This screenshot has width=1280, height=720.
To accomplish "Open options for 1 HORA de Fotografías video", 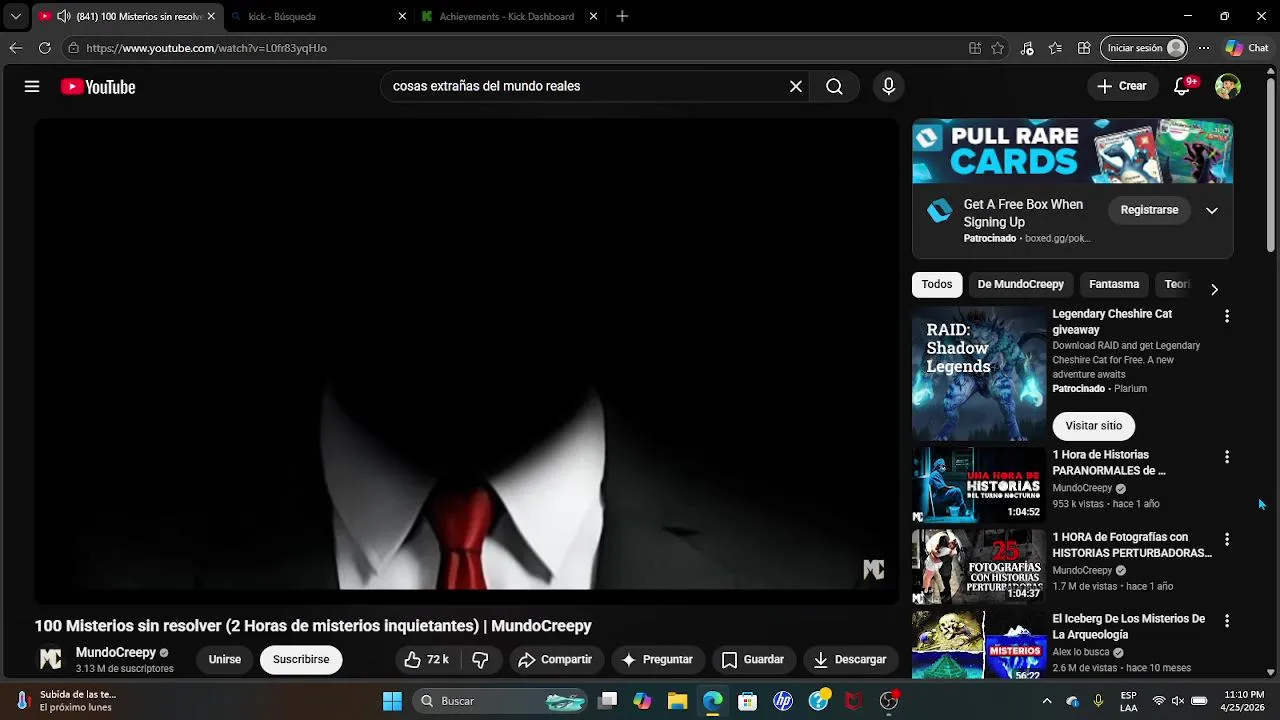I will click(1227, 539).
